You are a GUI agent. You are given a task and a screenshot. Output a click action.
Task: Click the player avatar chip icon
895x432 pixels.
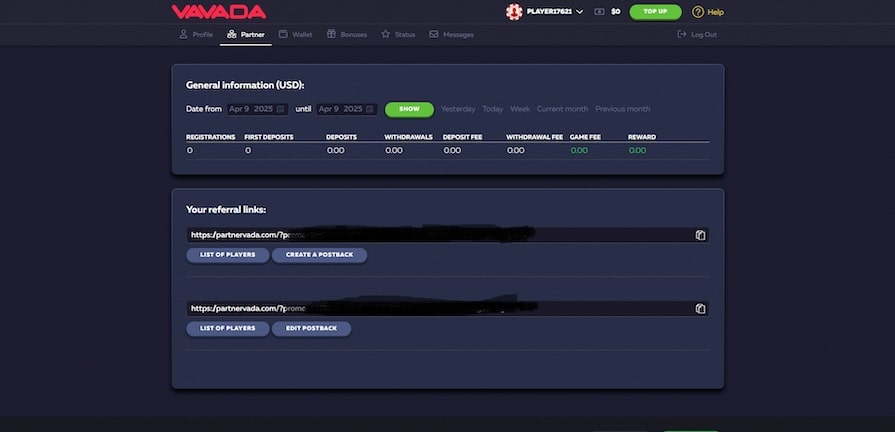pyautogui.click(x=514, y=11)
